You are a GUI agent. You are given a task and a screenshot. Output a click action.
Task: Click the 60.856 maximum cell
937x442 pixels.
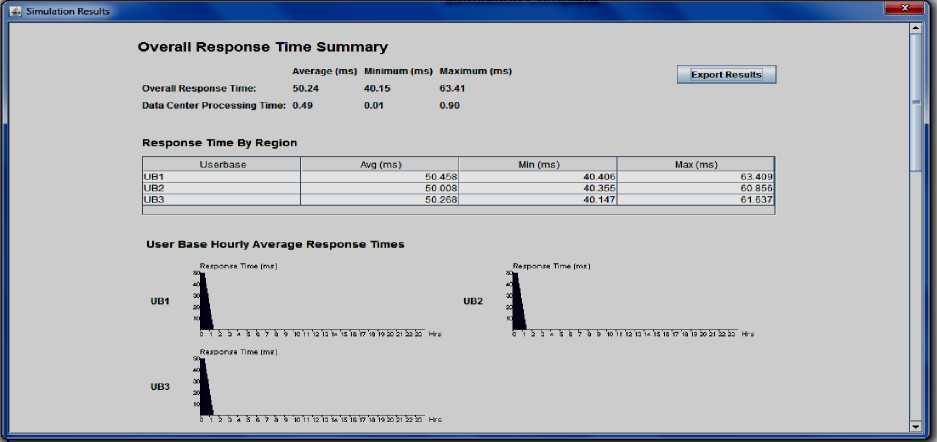(x=696, y=188)
